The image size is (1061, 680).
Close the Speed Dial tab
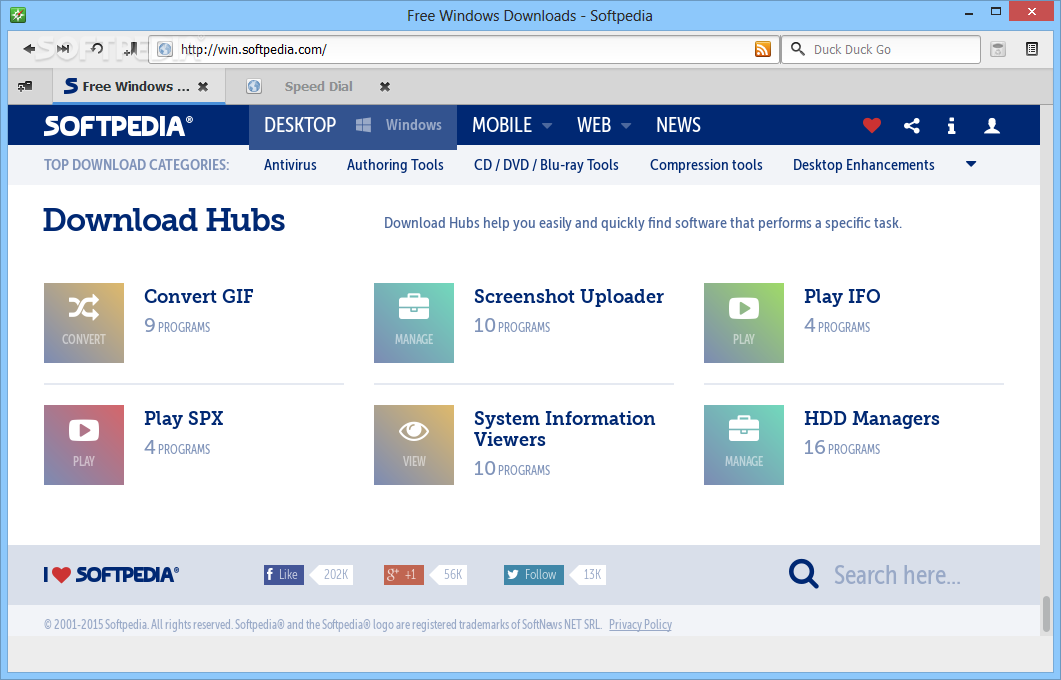385,87
